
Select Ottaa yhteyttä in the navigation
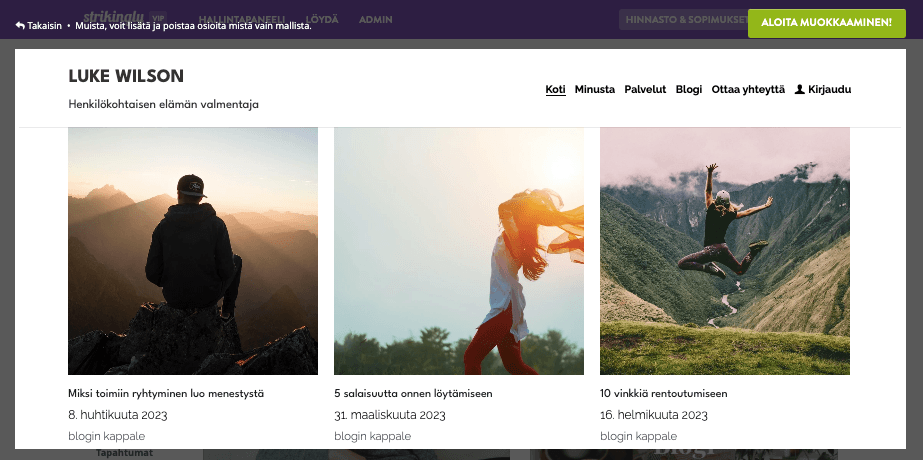click(x=748, y=90)
